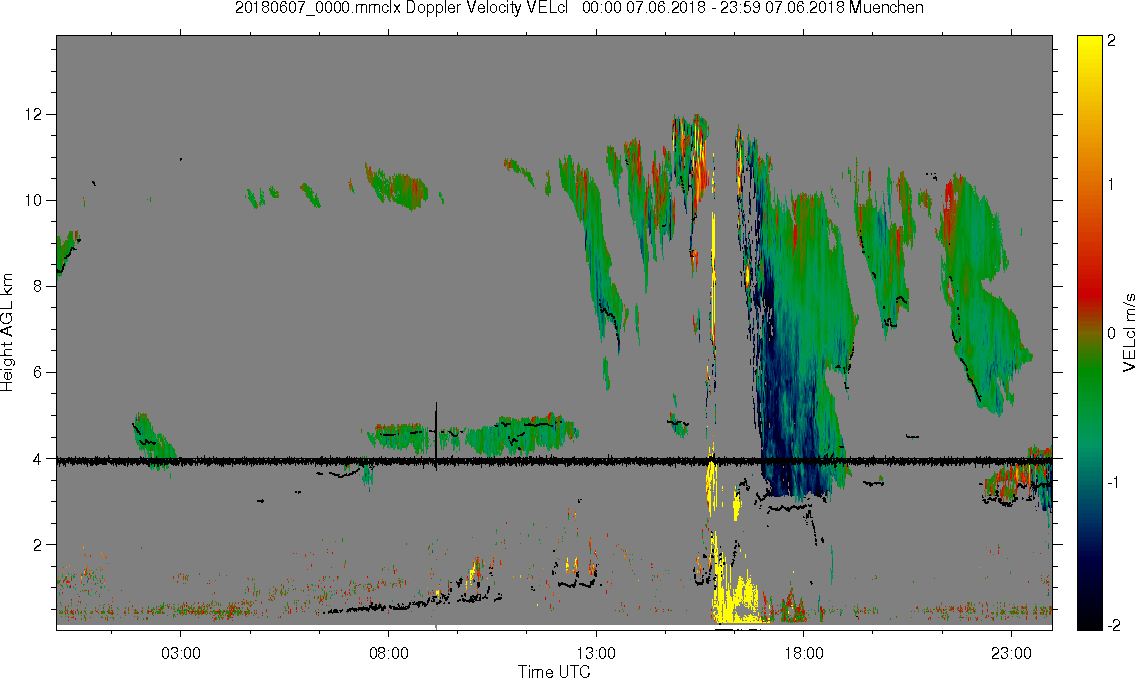The image size is (1135, 678).
Task: Click the 'Height AGL km' axis title
Action: 7,333
